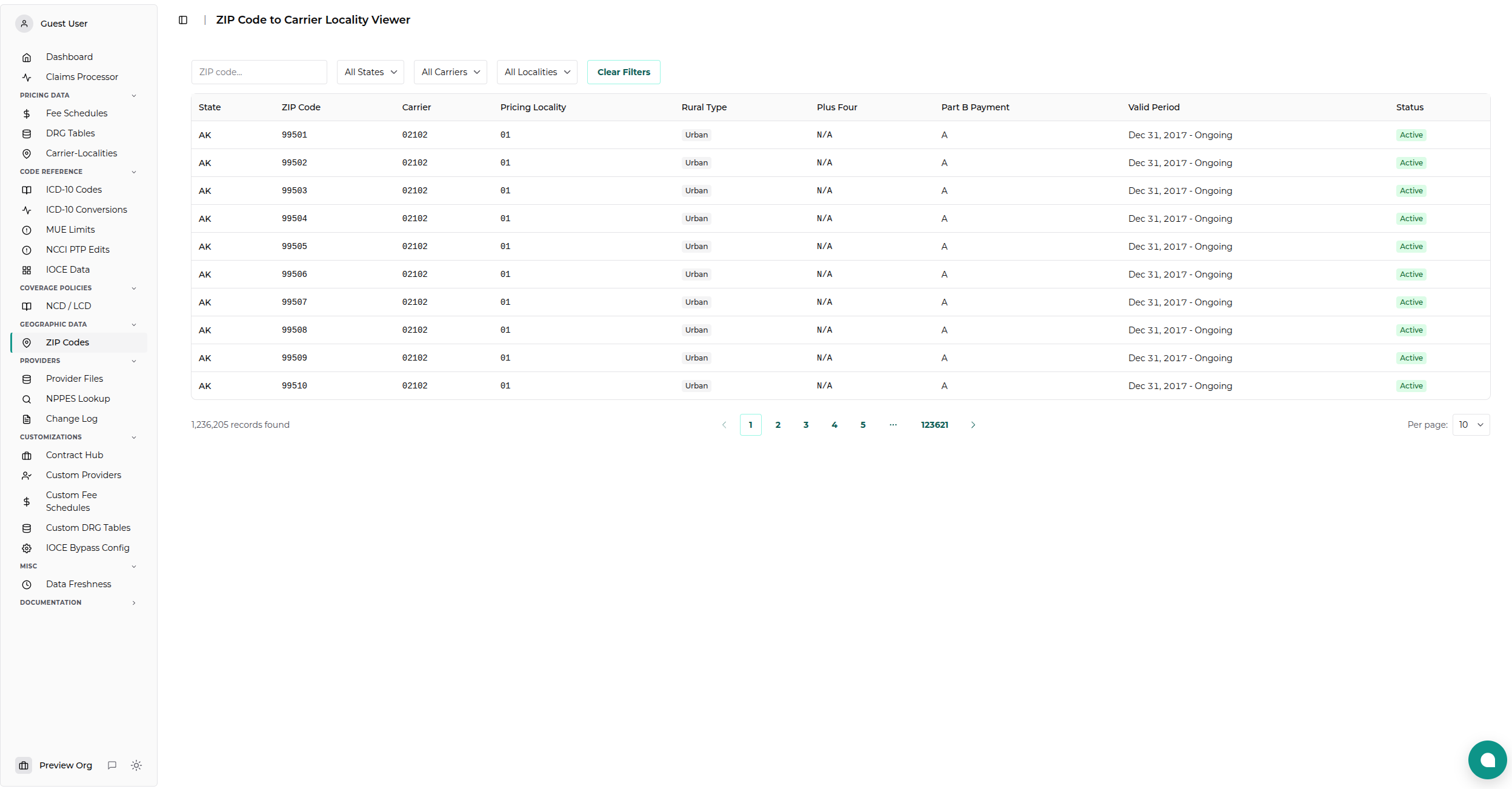1512x789 pixels.
Task: Click the Change Log document icon
Action: click(27, 419)
